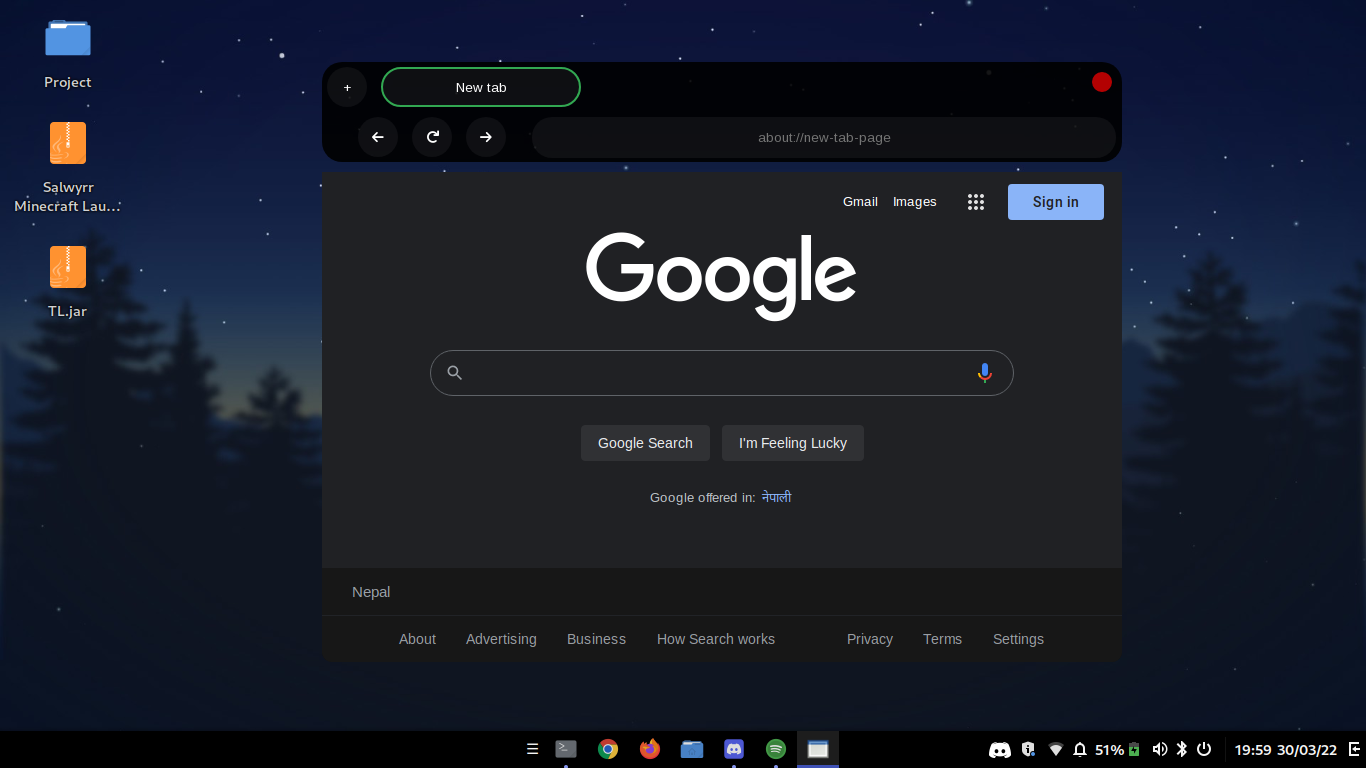Open a new tab with plus button
This screenshot has width=1366, height=768.
coord(347,87)
